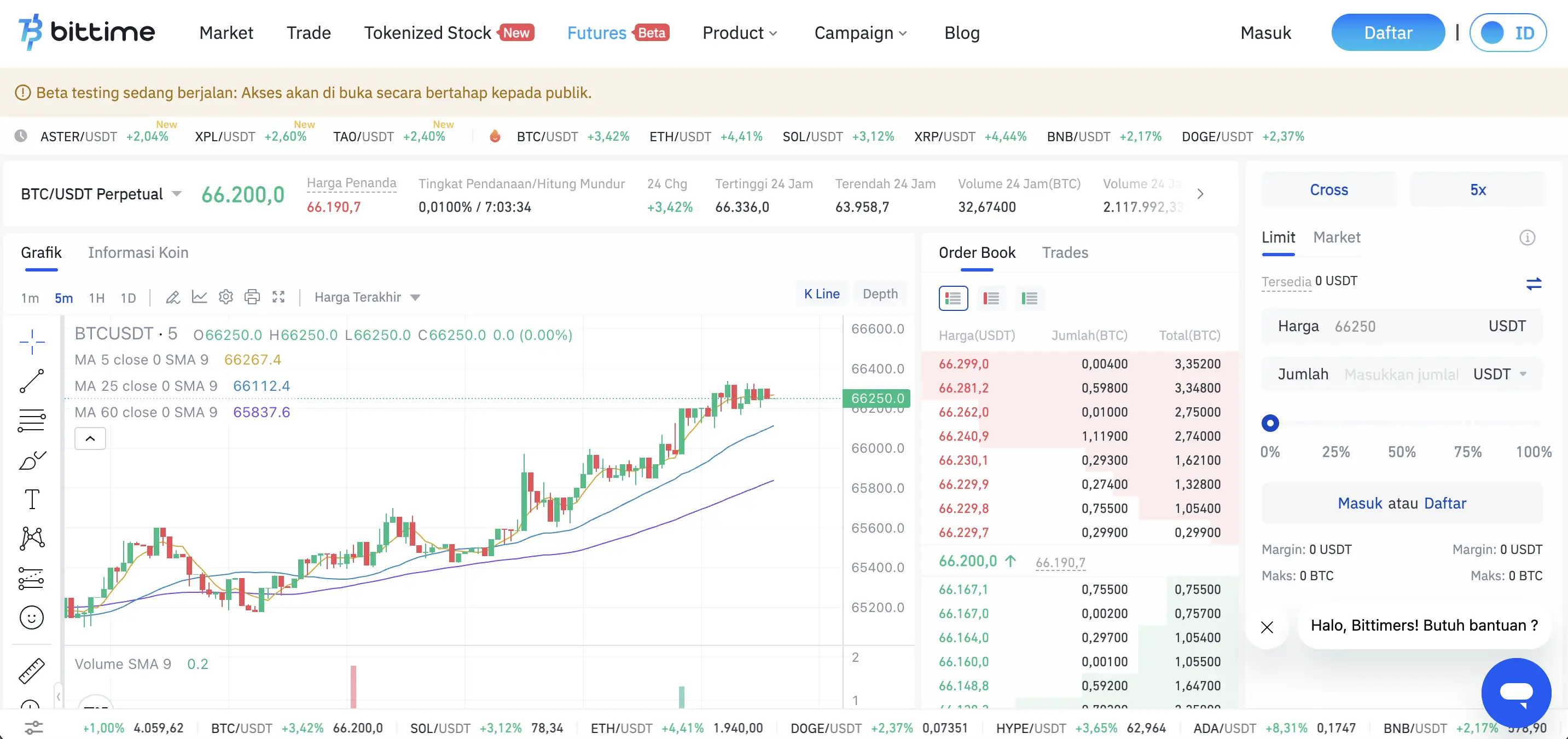Select the text annotation tool
The width and height of the screenshot is (1568, 739).
(x=32, y=499)
